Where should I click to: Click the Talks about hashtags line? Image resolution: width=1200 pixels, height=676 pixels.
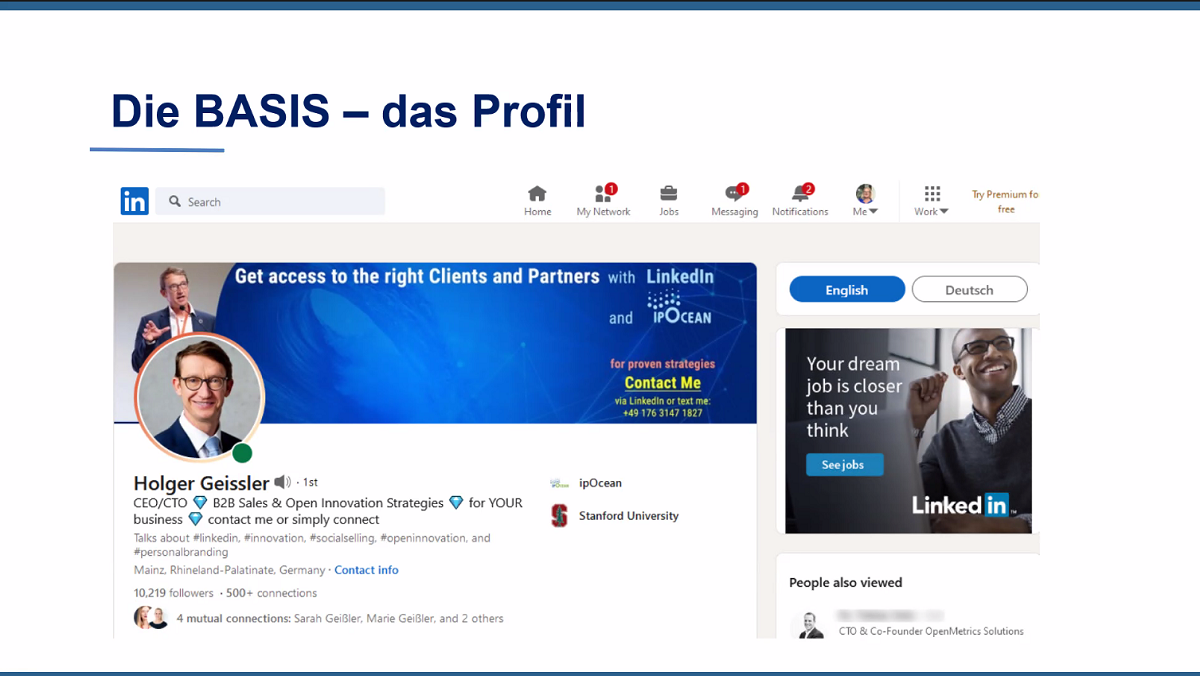coord(312,545)
